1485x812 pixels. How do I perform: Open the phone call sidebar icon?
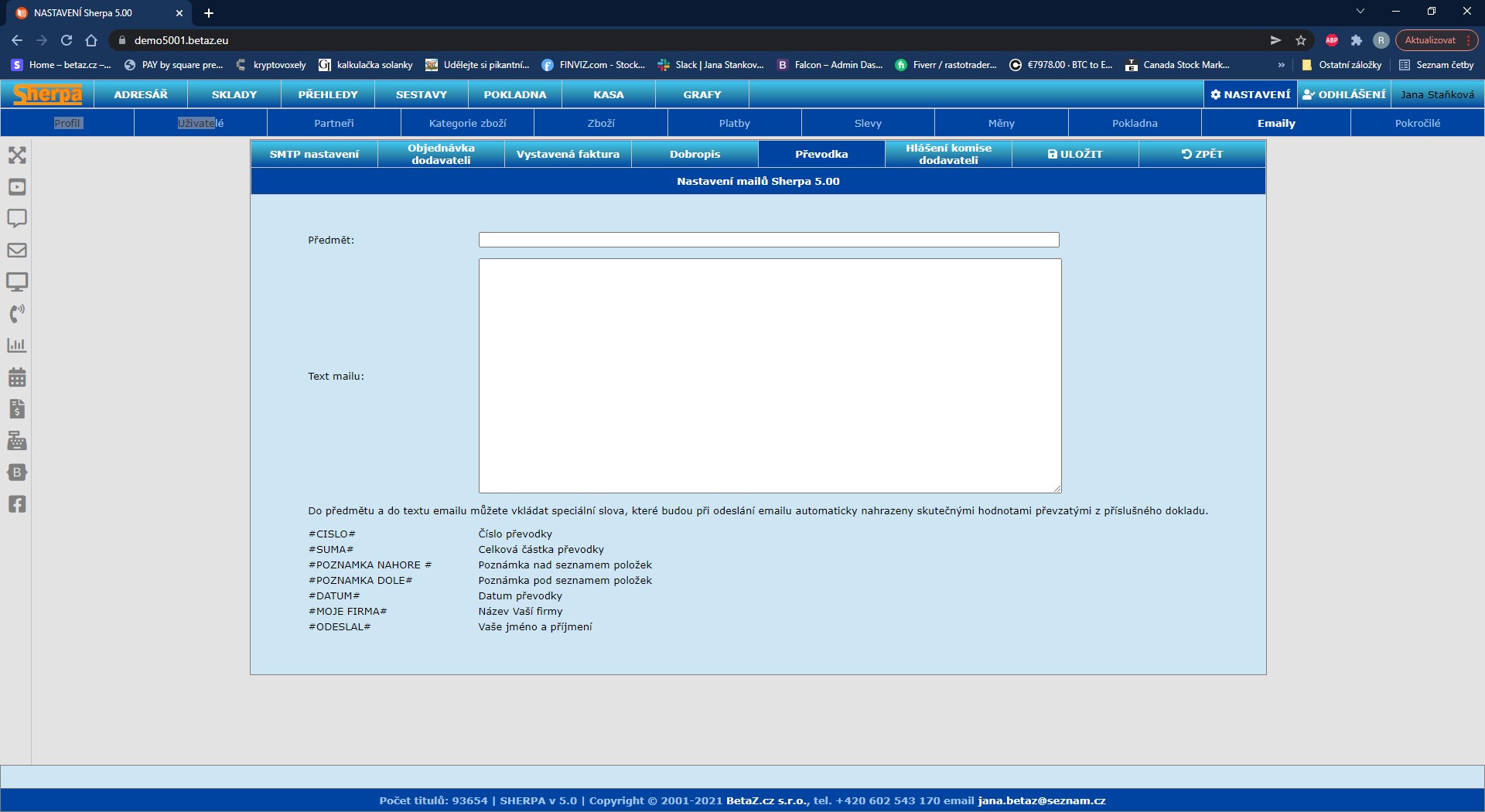[17, 313]
